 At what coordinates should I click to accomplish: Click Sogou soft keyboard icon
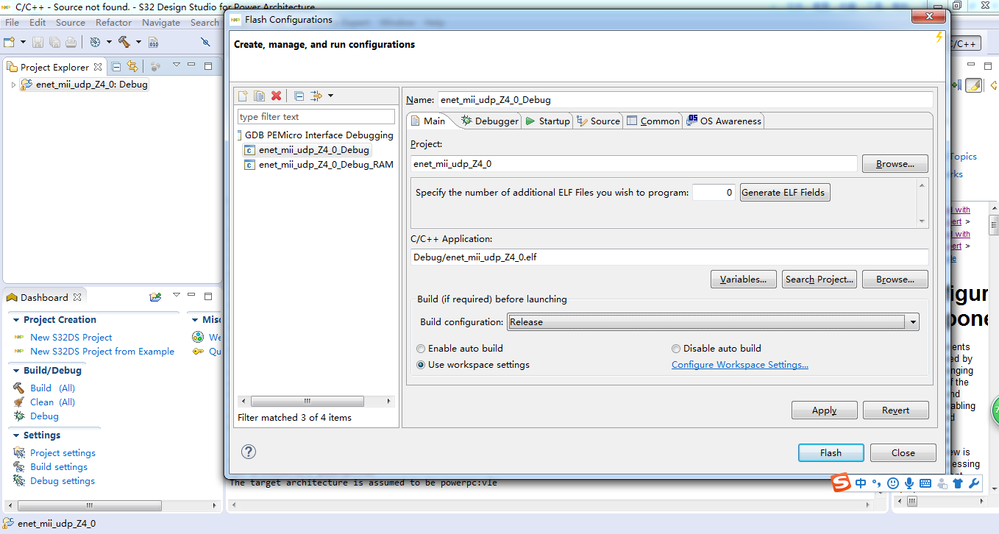(x=926, y=484)
